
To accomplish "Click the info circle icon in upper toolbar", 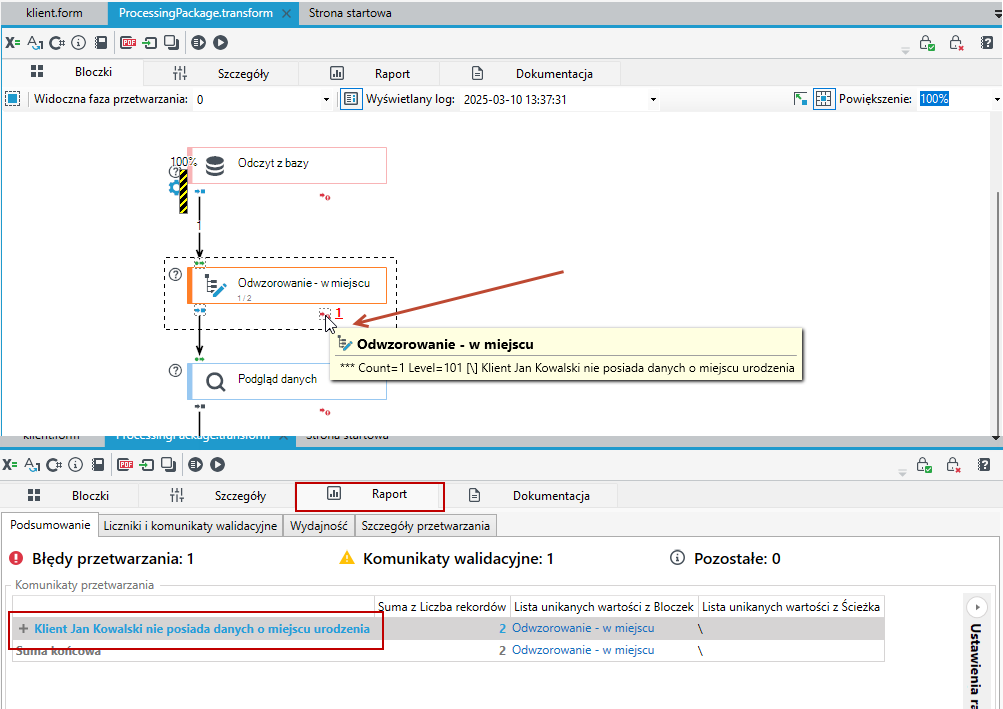I will [x=79, y=43].
